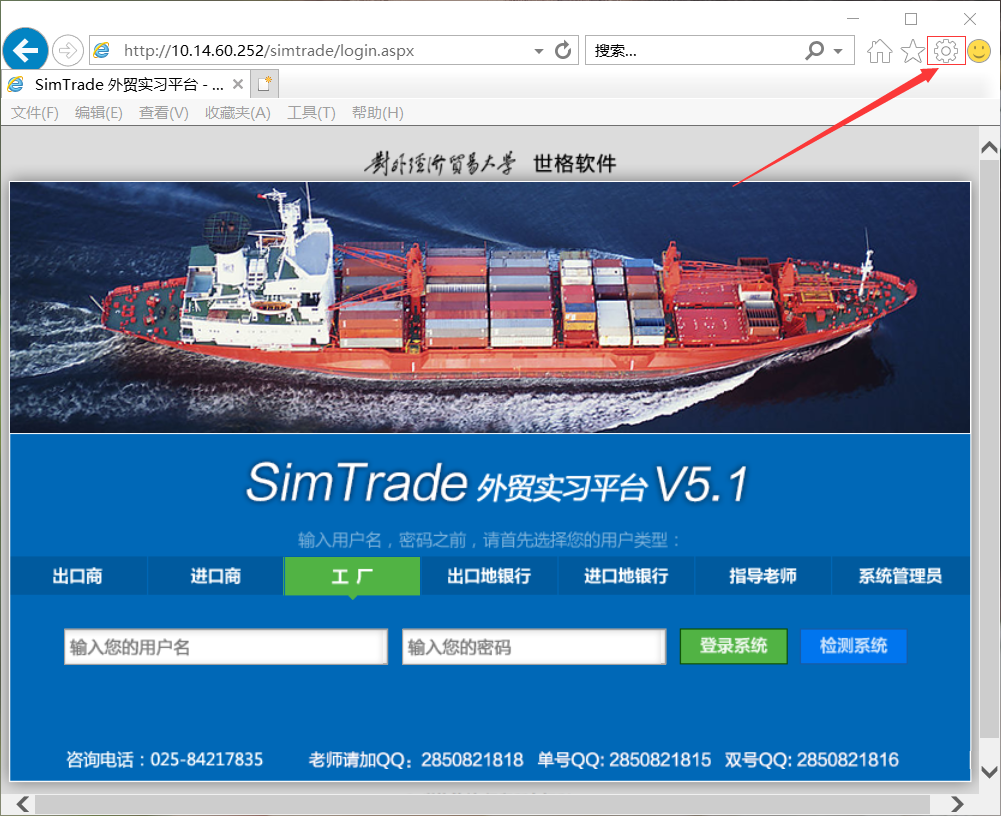This screenshot has width=1001, height=816.
Task: Open the 文件(F) menu
Action: pos(34,113)
